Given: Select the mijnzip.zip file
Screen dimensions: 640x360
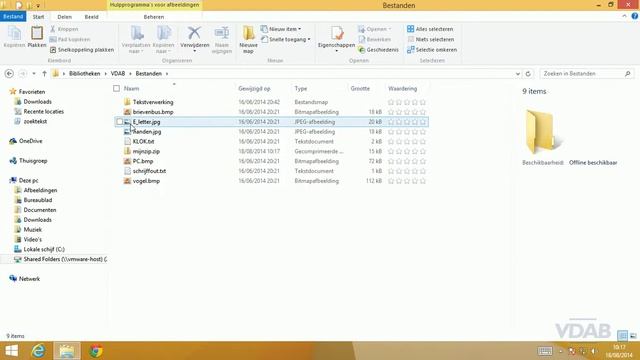Looking at the screenshot, I should pyautogui.click(x=146, y=151).
